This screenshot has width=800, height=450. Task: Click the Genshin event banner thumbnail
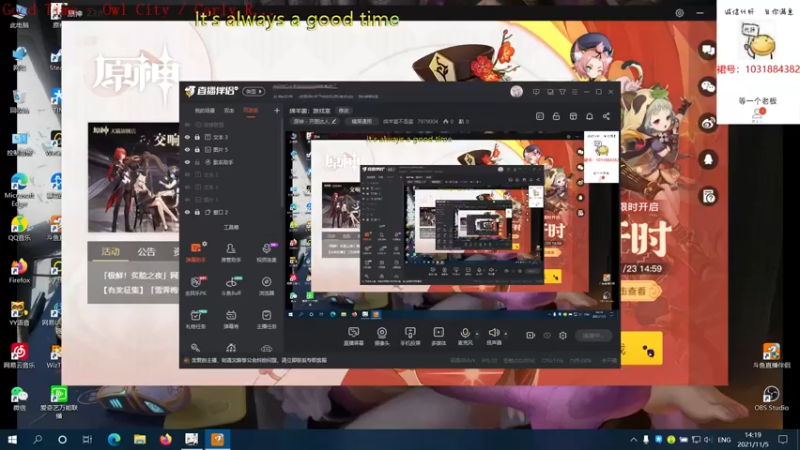[133, 178]
